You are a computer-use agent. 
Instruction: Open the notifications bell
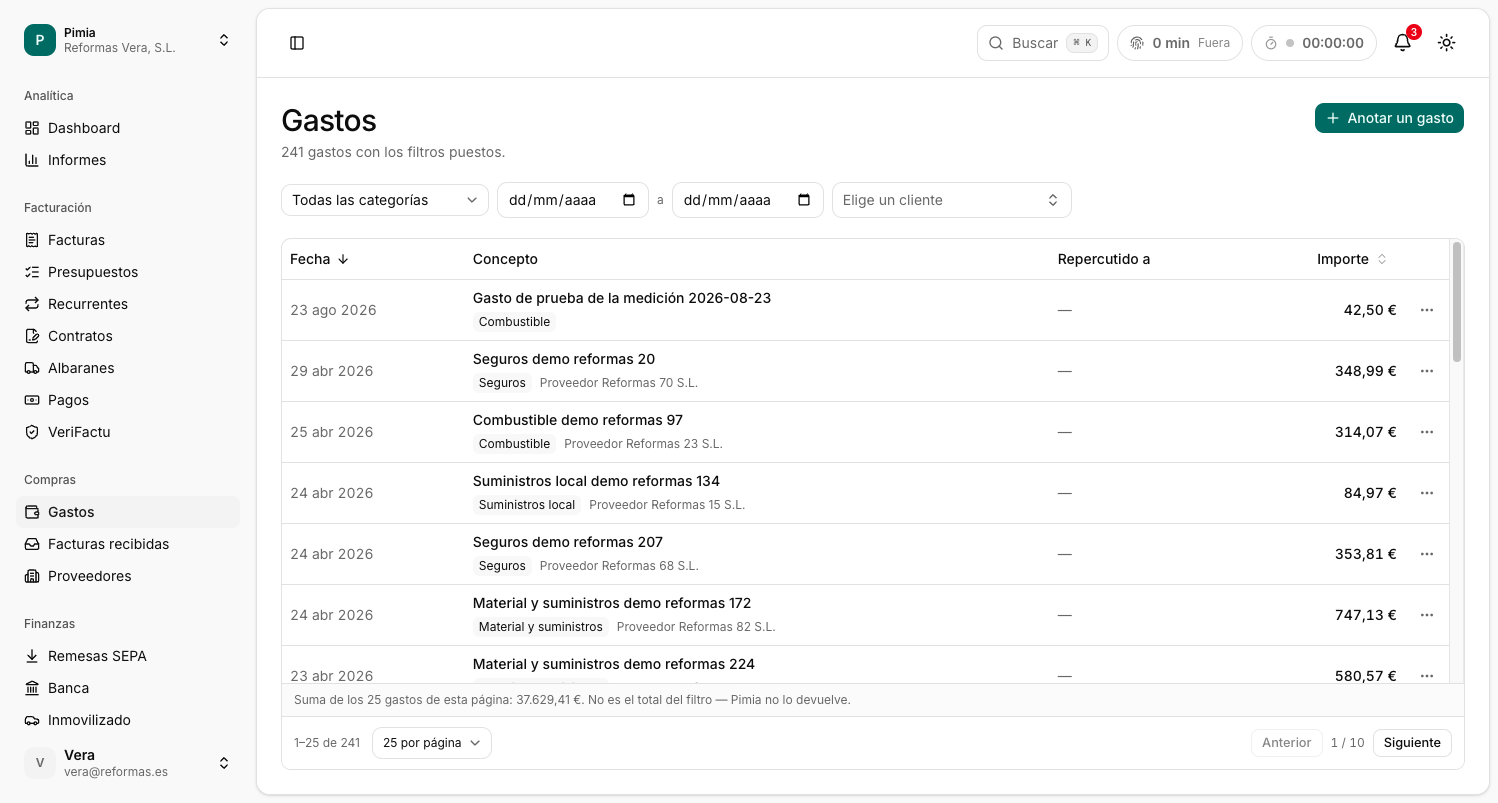[1403, 43]
